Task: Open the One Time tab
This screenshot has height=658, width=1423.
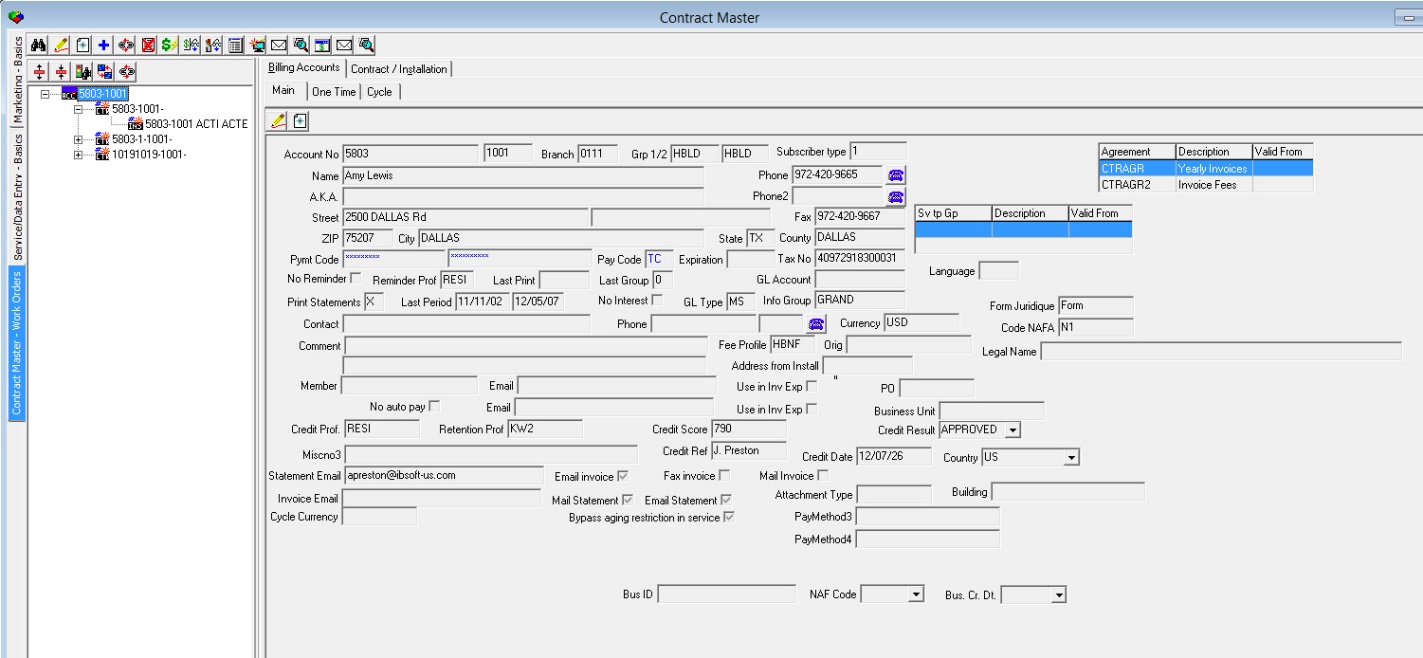Action: coord(333,91)
